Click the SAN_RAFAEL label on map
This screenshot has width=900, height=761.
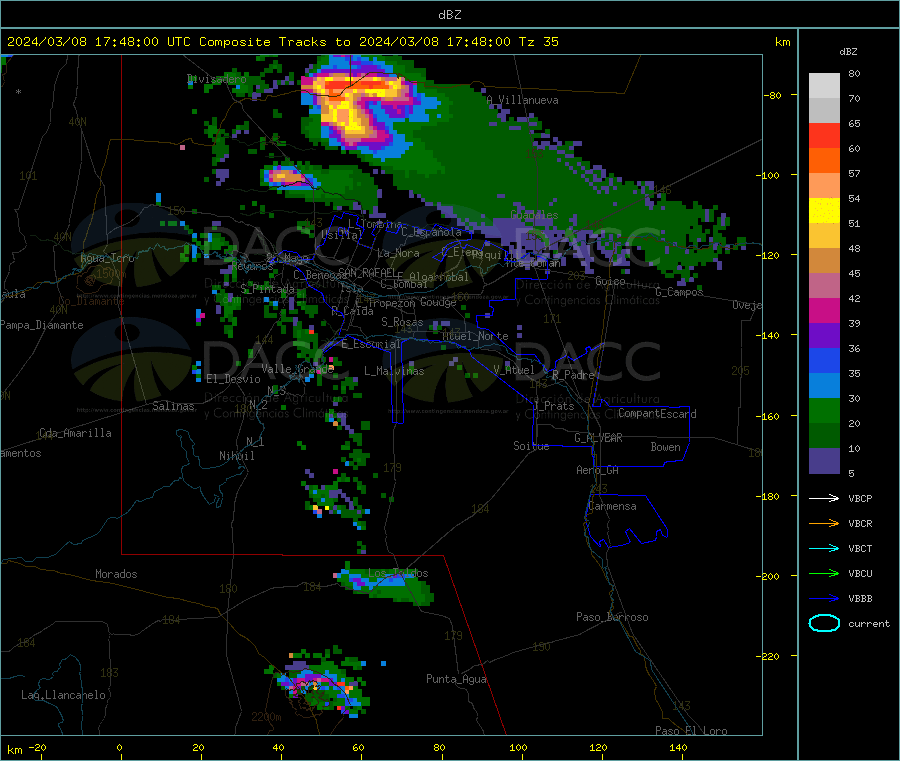(365, 272)
